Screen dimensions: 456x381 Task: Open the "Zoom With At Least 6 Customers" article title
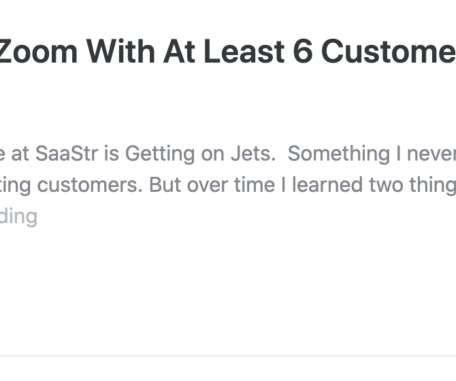[x=228, y=52]
